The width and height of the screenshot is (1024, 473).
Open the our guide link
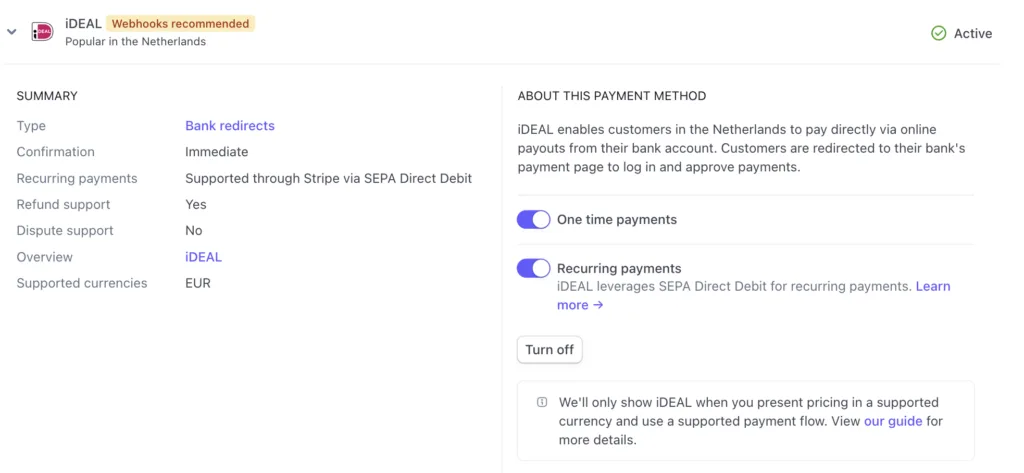[893, 421]
